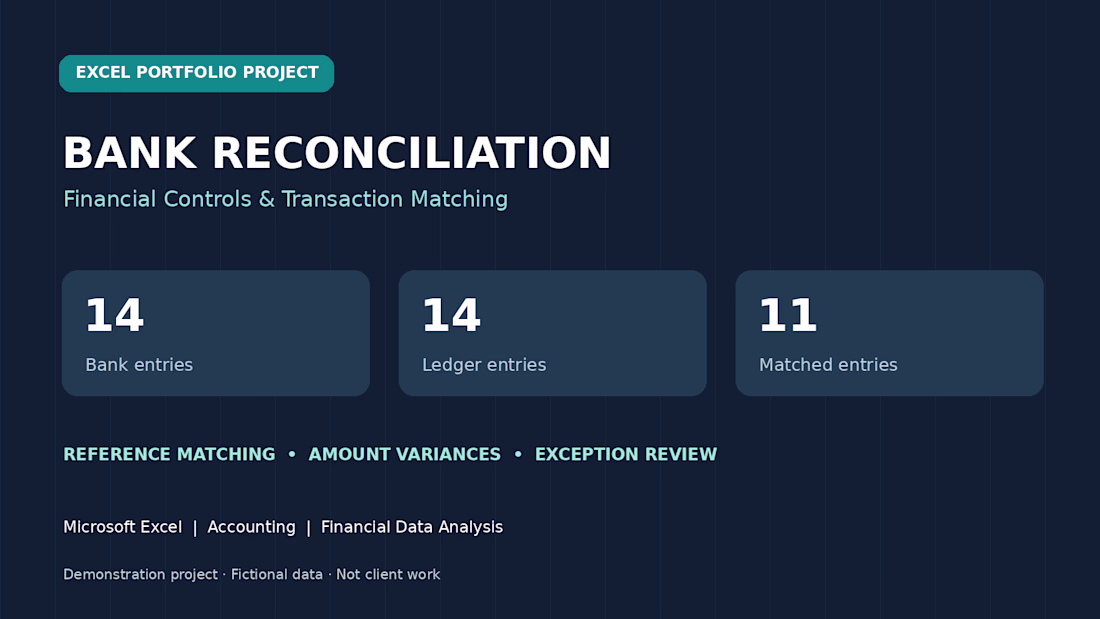This screenshot has width=1100, height=619.
Task: Open the Matched entries card
Action: (890, 333)
